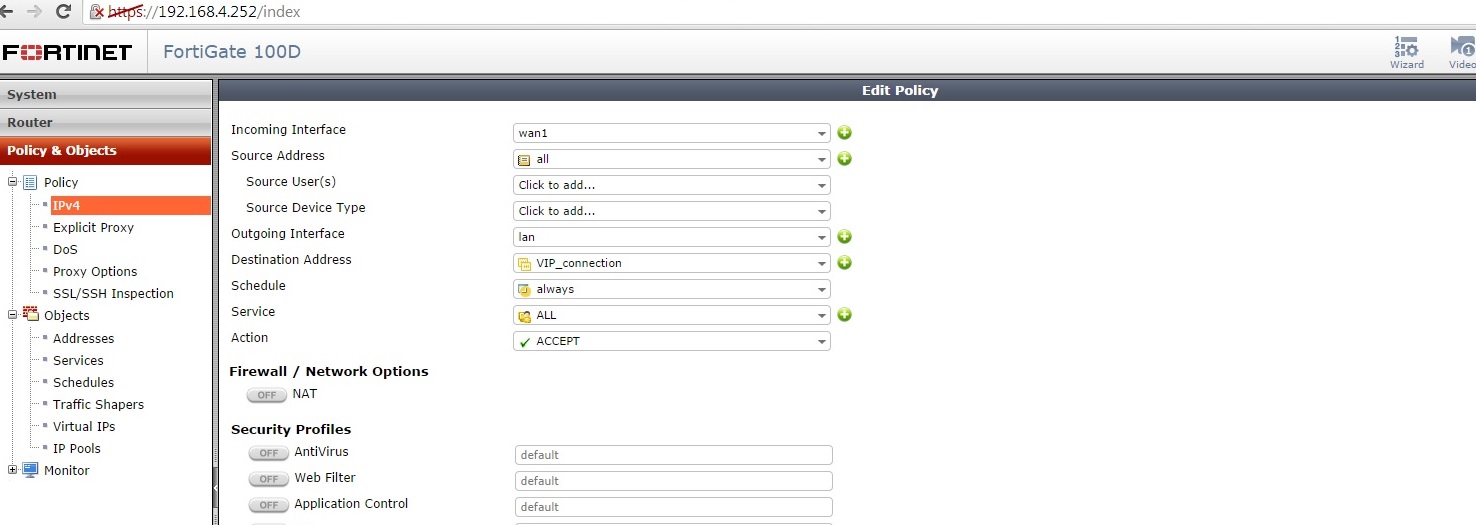This screenshot has height=525, width=1476.
Task: Go to Virtual IPs page
Action: pyautogui.click(x=84, y=426)
